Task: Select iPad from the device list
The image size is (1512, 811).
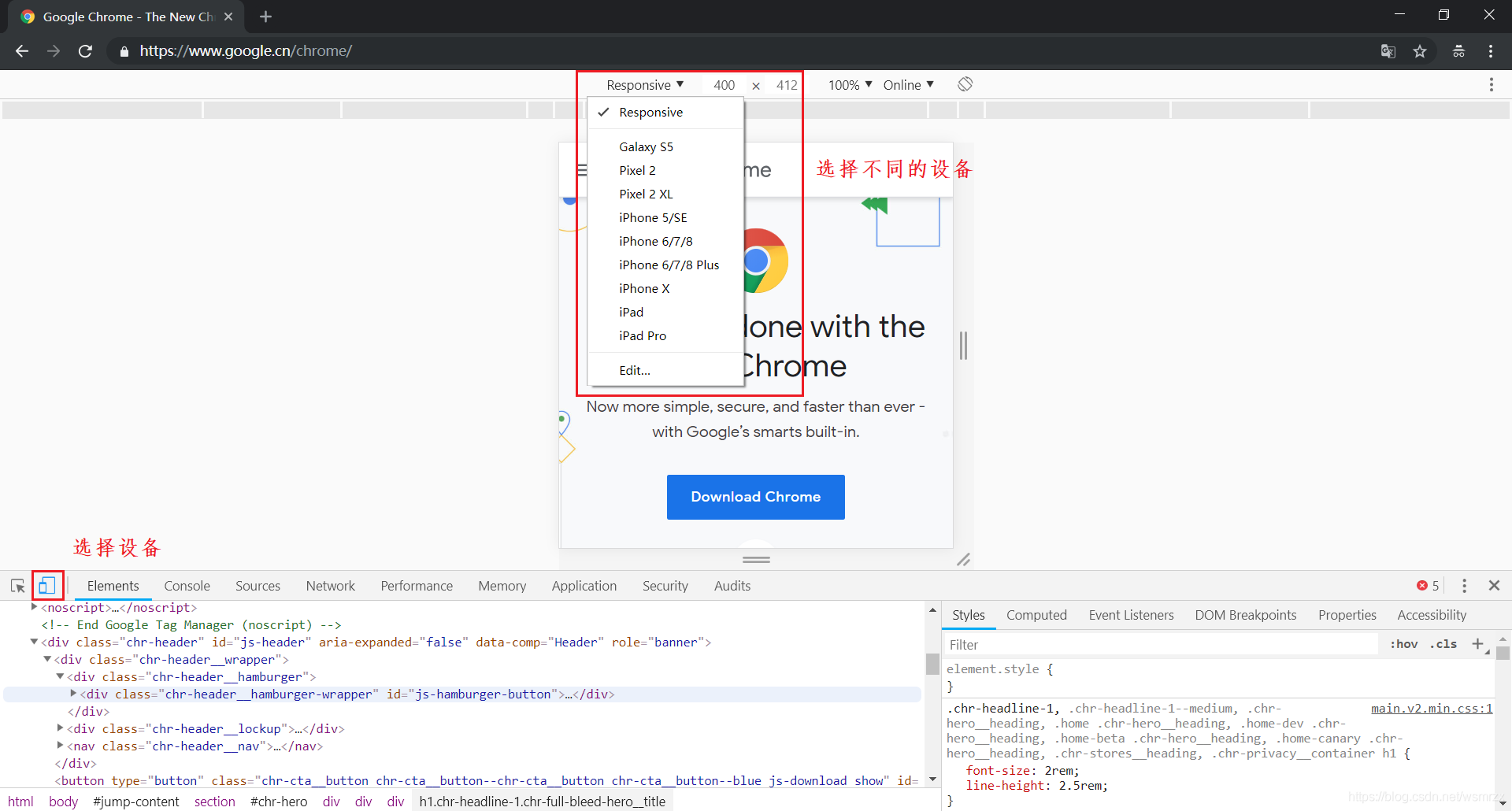Action: (666, 313)
